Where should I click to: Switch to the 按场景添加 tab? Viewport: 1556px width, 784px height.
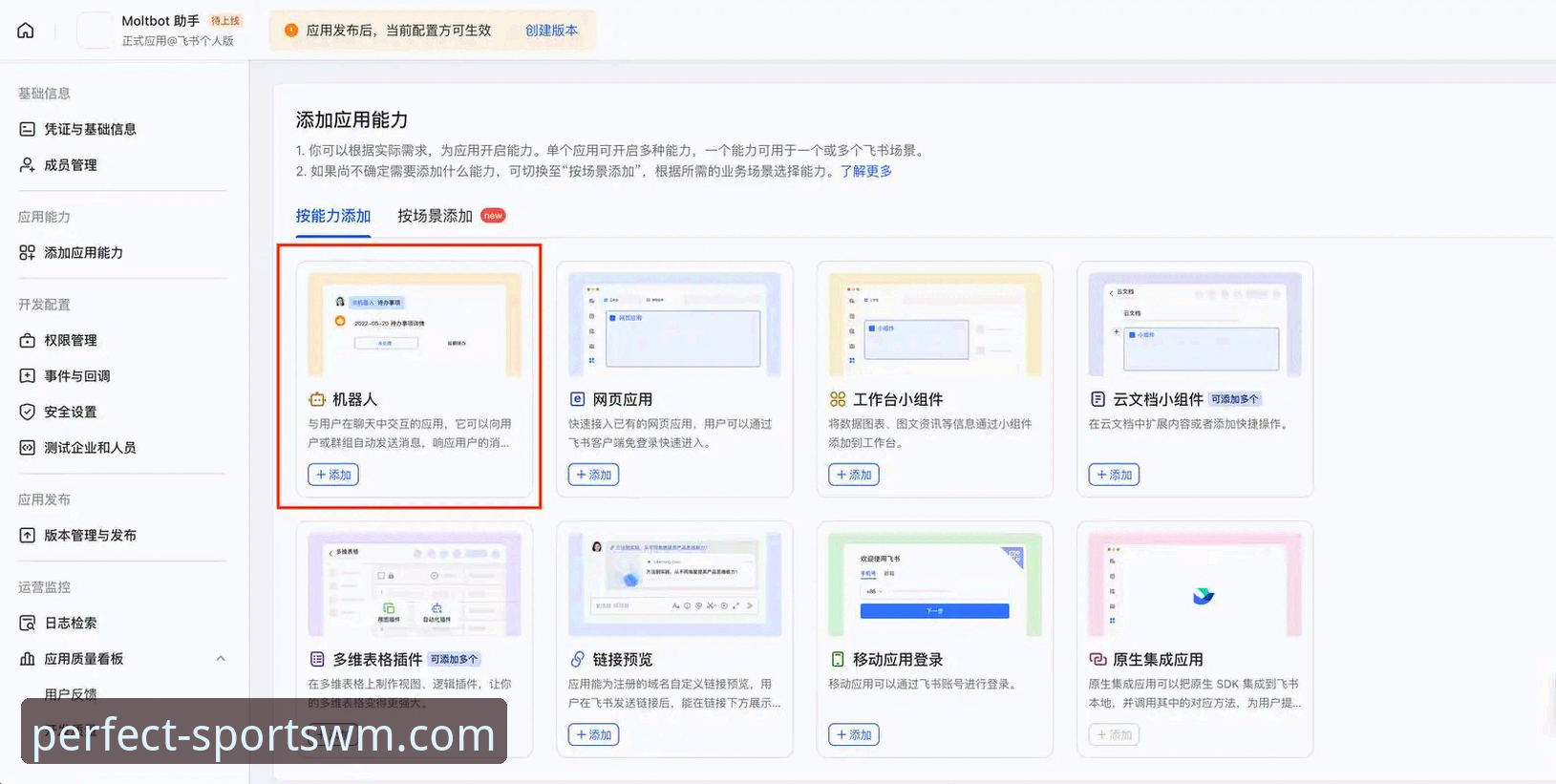click(436, 216)
